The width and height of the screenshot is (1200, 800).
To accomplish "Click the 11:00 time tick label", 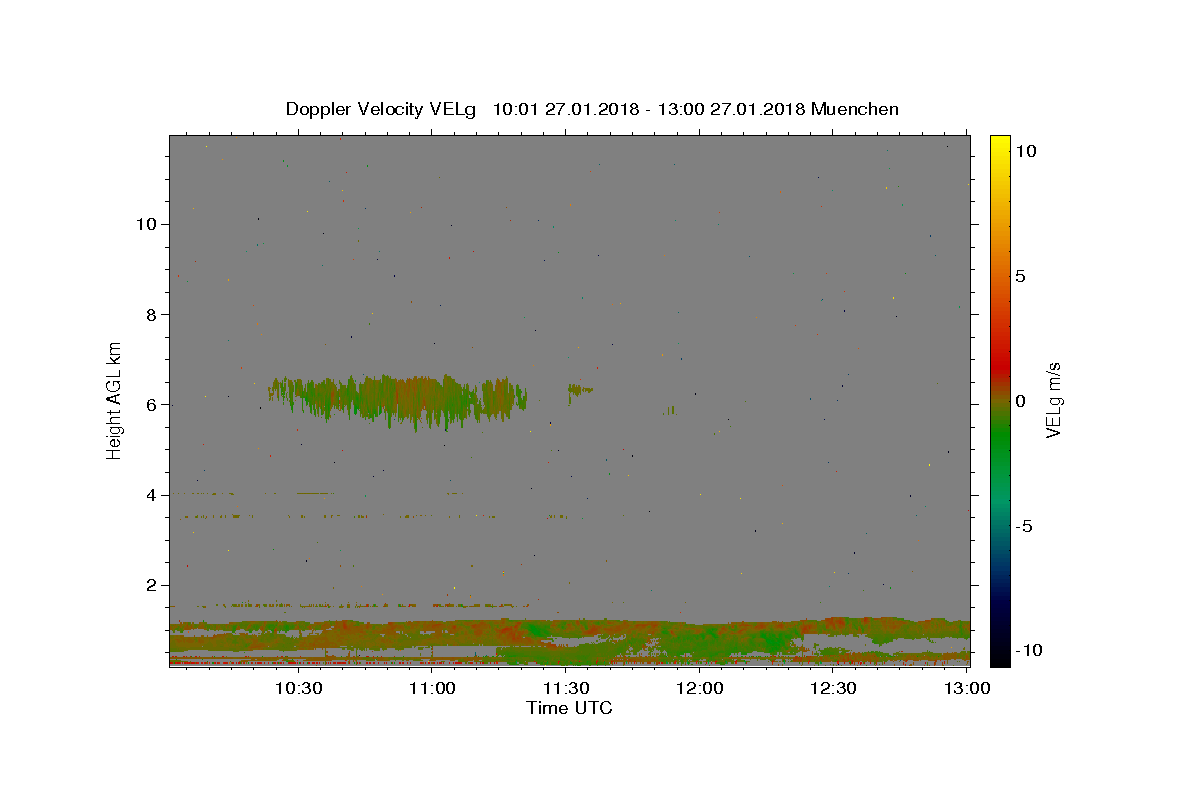I will coord(432,688).
